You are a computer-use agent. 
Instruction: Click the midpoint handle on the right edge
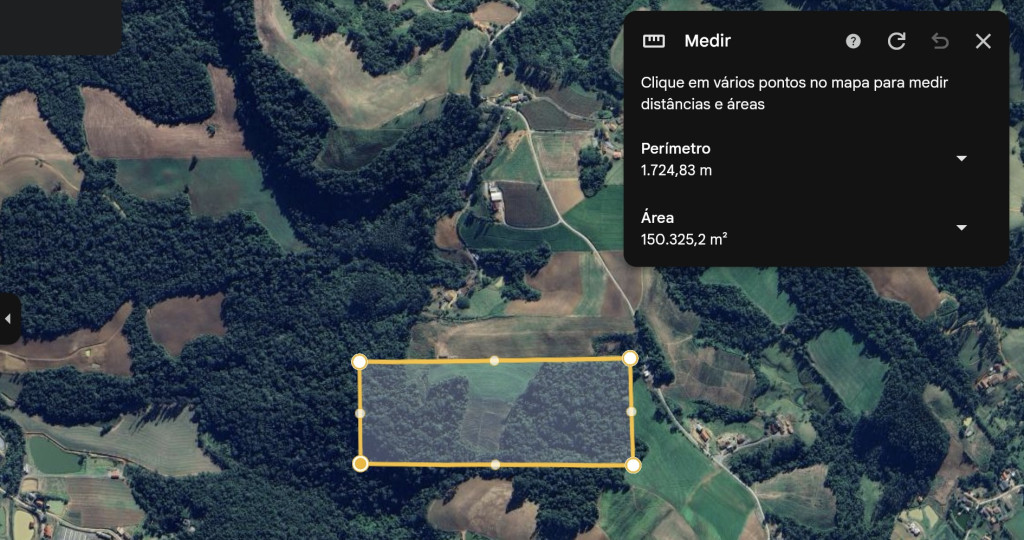(x=631, y=411)
